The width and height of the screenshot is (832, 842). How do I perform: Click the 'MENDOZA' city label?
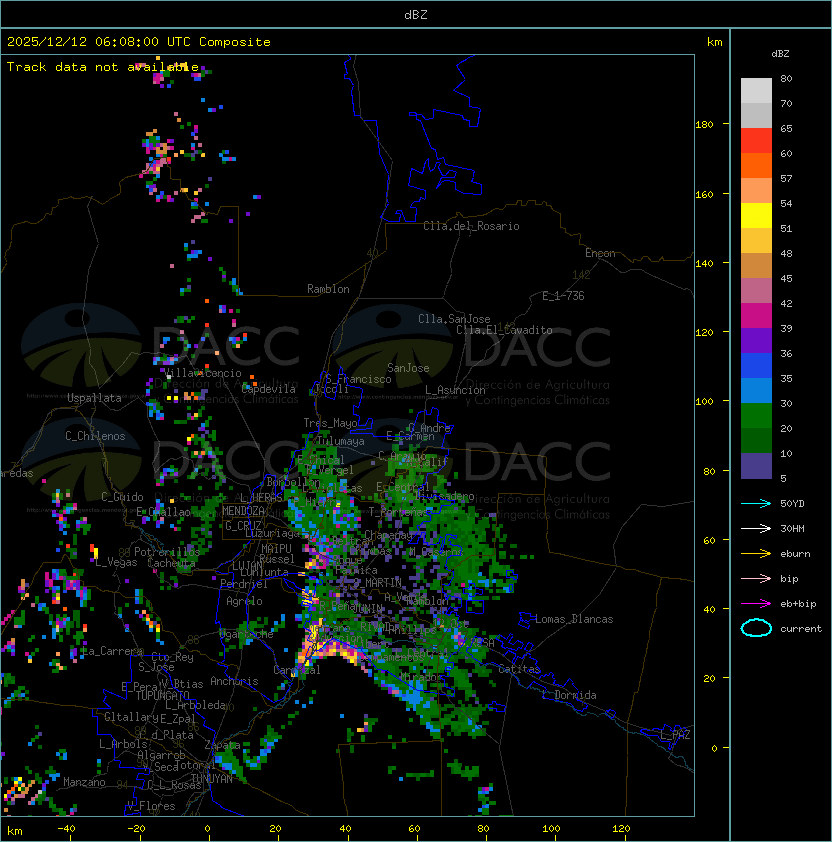(x=243, y=511)
